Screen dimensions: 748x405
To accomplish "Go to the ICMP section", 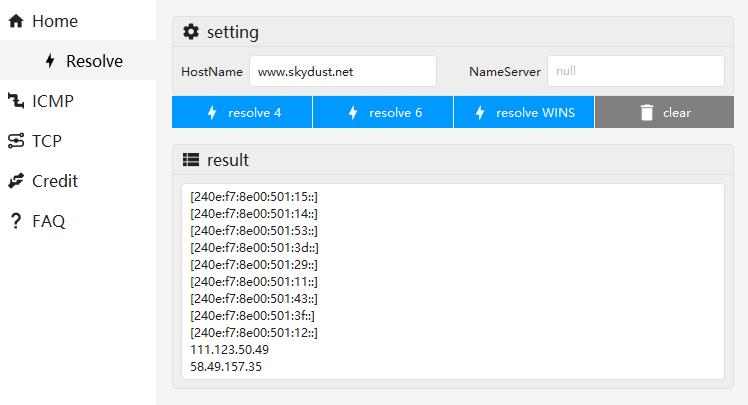I will coord(53,101).
